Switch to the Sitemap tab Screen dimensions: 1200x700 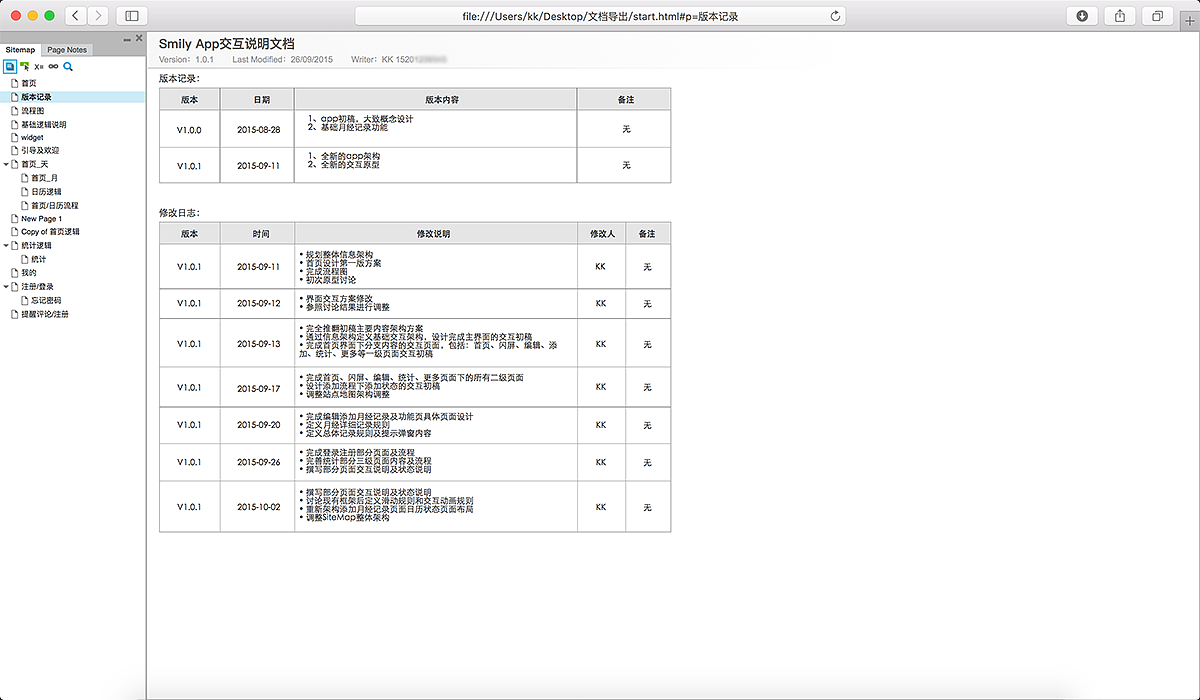[x=20, y=49]
